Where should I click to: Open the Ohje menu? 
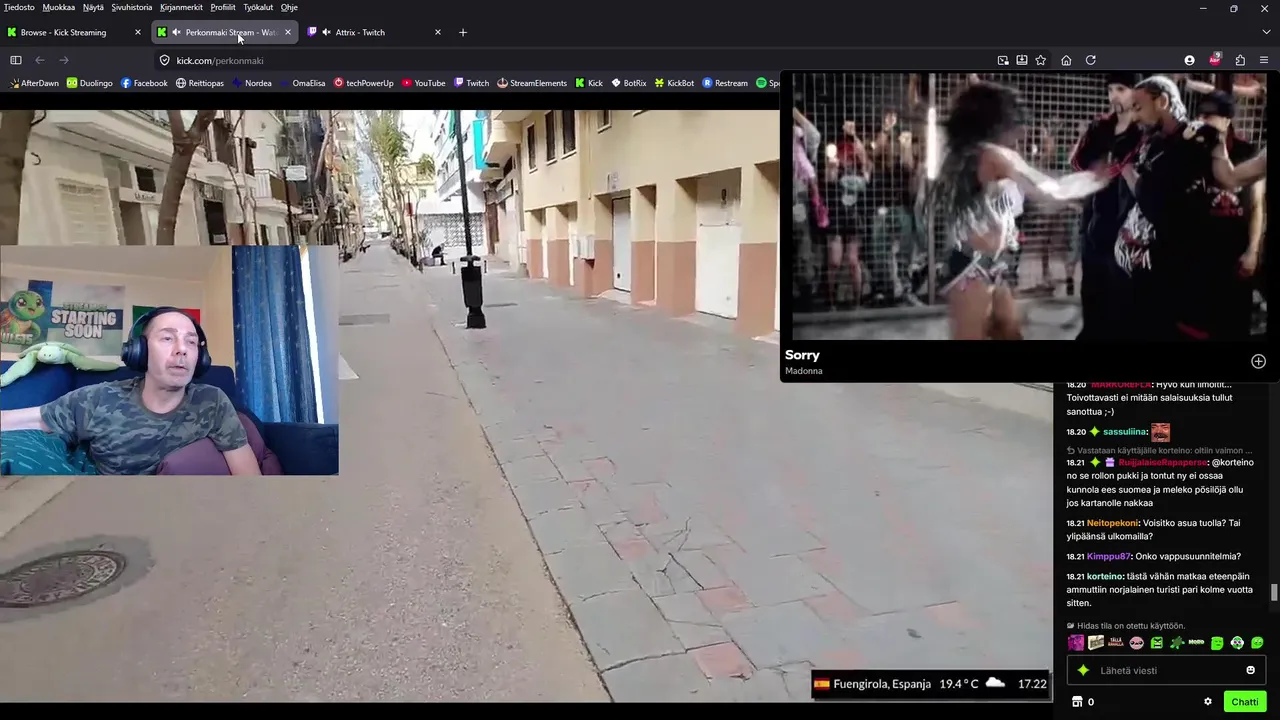[289, 7]
